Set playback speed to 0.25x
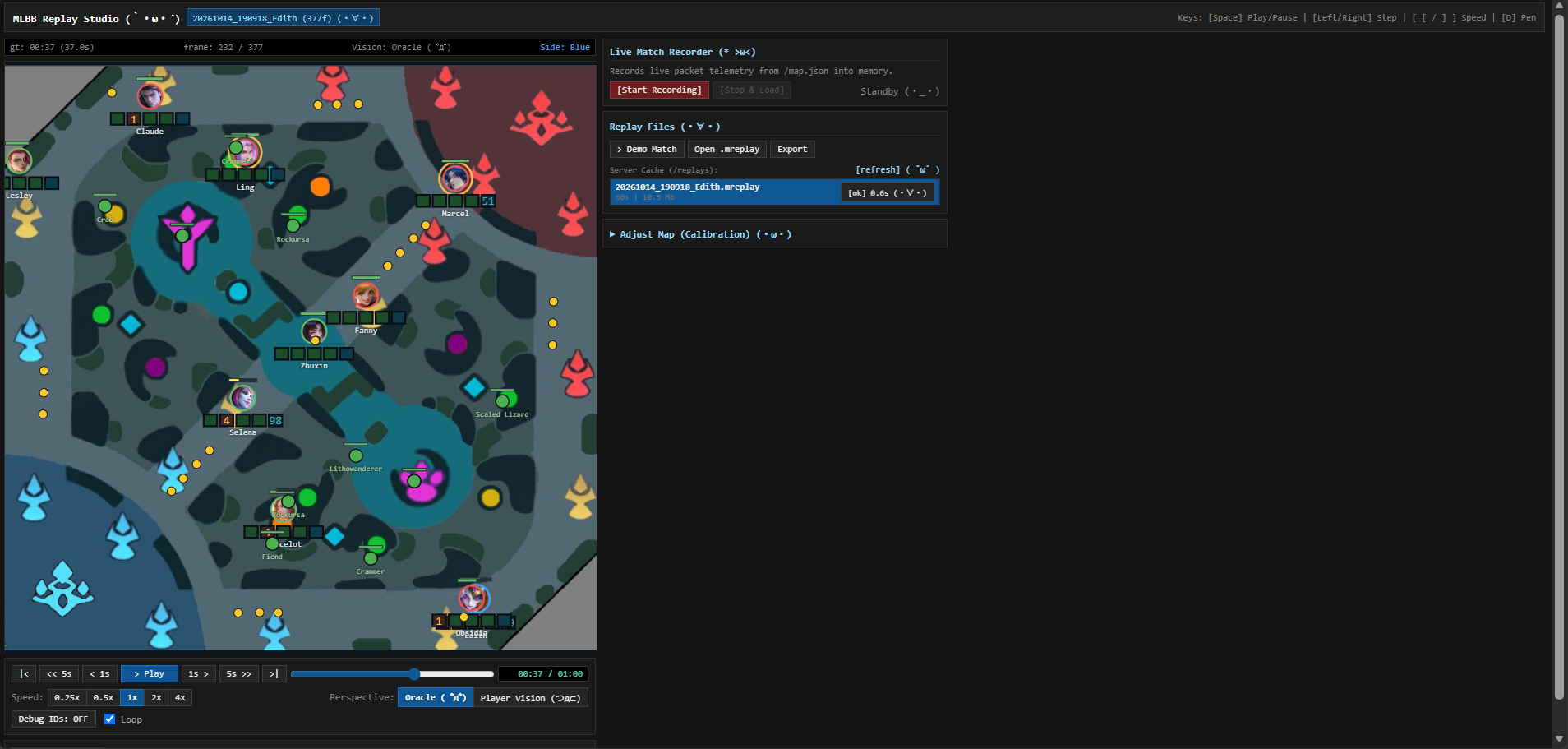The image size is (1568, 749). [67, 698]
